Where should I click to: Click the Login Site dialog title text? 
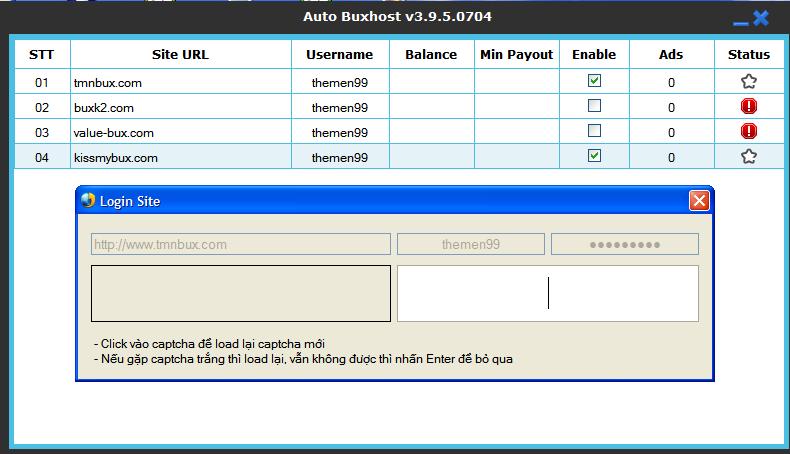tap(129, 201)
